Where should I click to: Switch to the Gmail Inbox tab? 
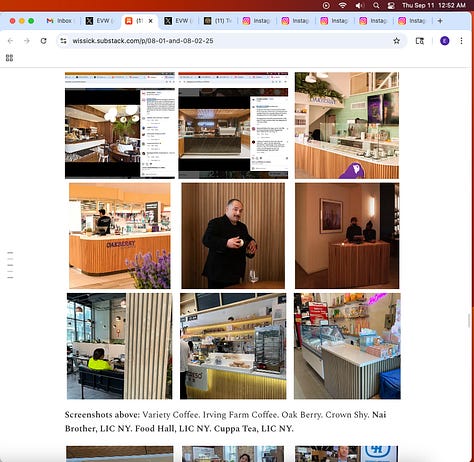click(x=59, y=21)
